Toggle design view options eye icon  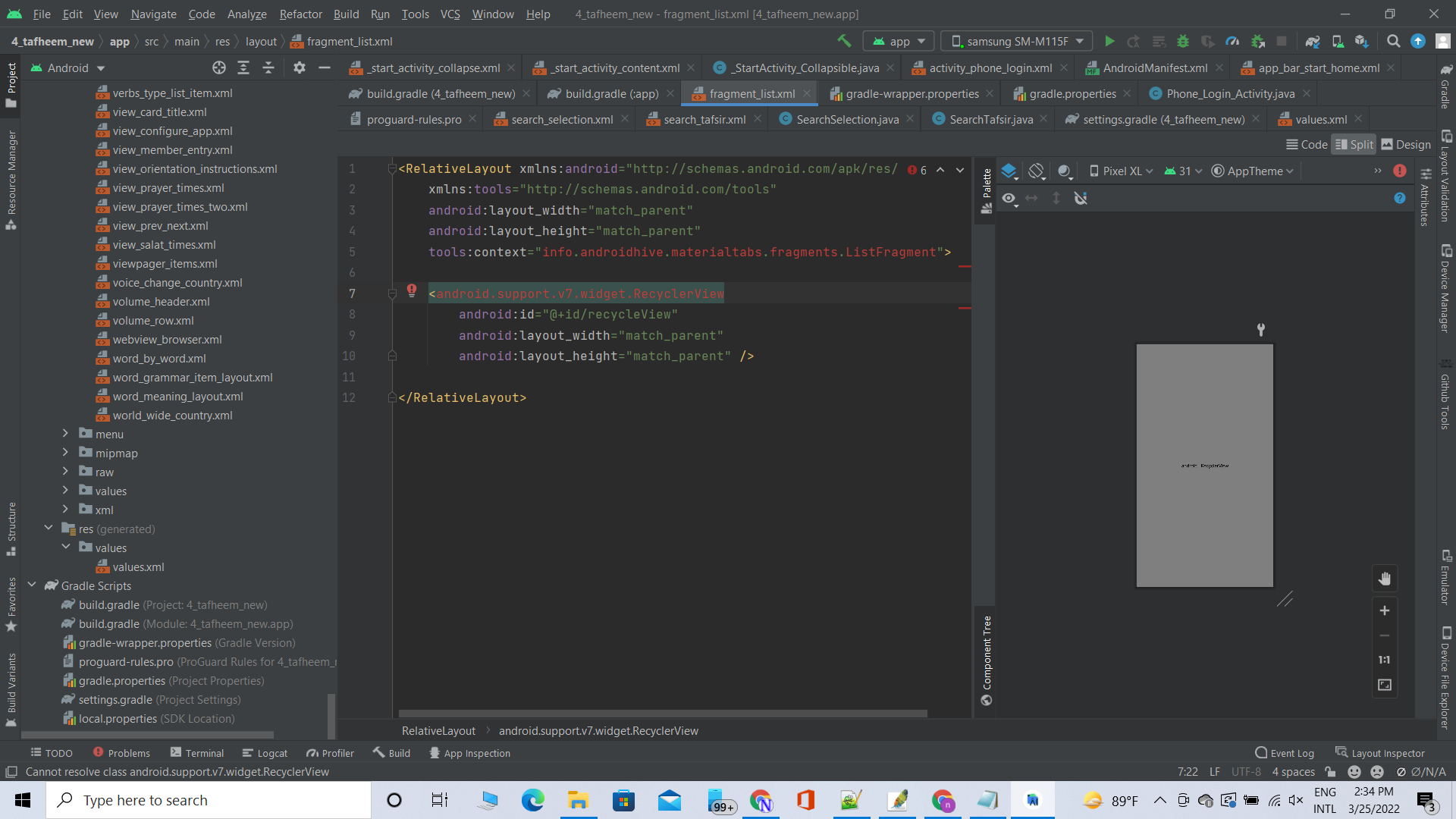point(1009,198)
